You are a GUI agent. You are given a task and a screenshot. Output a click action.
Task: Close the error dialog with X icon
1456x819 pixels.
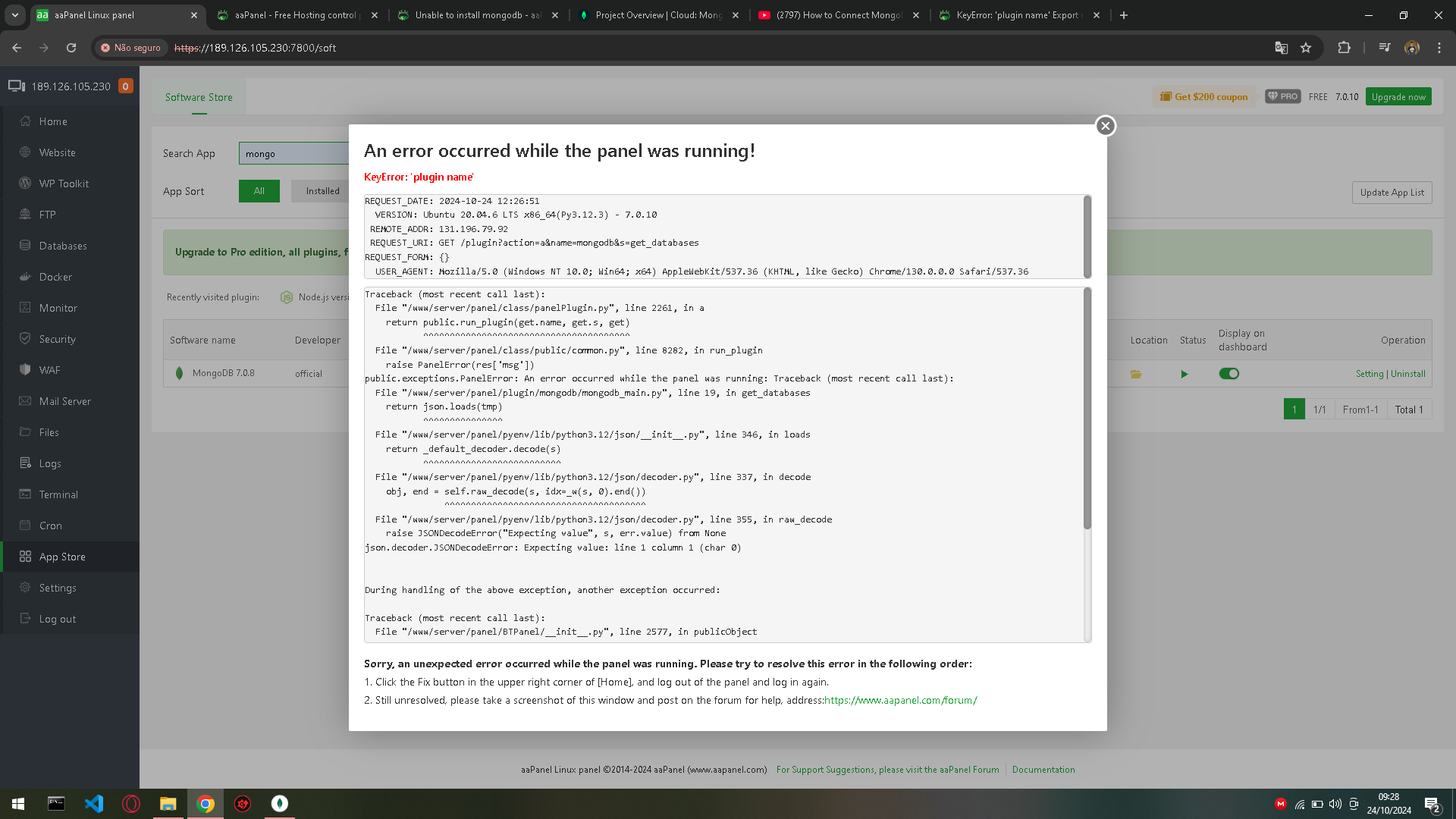(x=1105, y=126)
